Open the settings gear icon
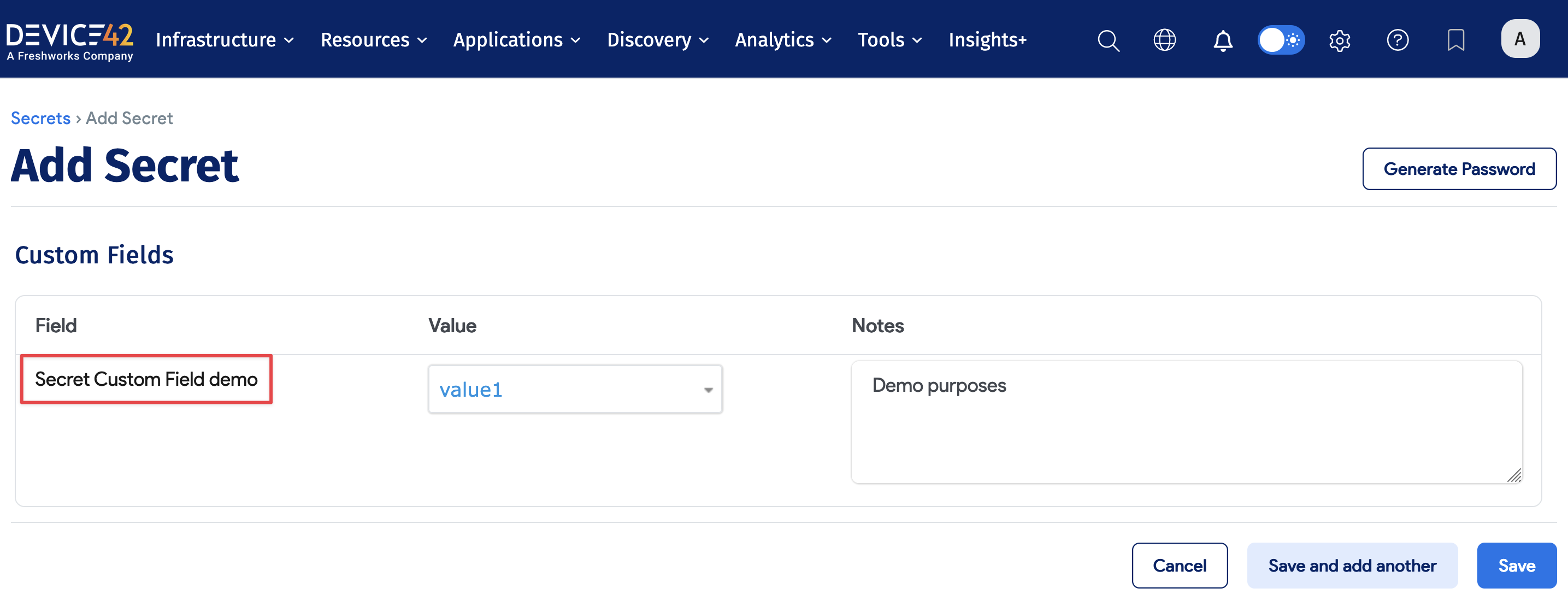The height and width of the screenshot is (600, 1568). coord(1339,40)
